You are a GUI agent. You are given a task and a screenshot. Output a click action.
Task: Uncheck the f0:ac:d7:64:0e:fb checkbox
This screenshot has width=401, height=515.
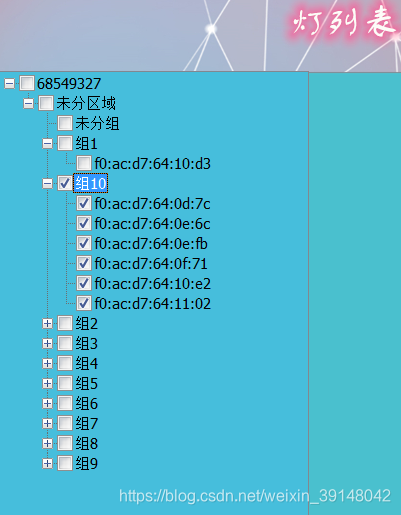[84, 243]
